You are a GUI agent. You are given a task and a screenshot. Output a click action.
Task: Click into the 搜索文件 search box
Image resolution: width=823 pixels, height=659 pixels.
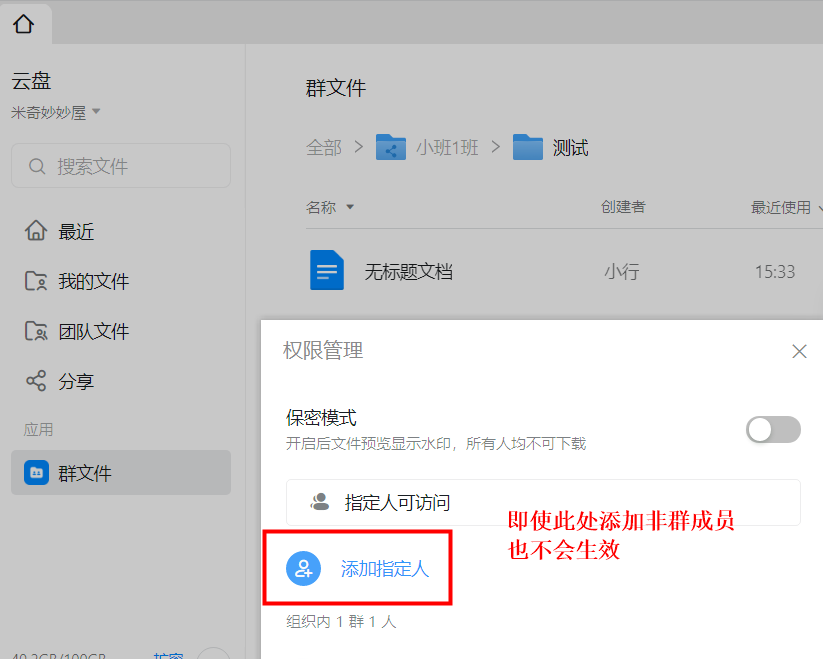121,166
